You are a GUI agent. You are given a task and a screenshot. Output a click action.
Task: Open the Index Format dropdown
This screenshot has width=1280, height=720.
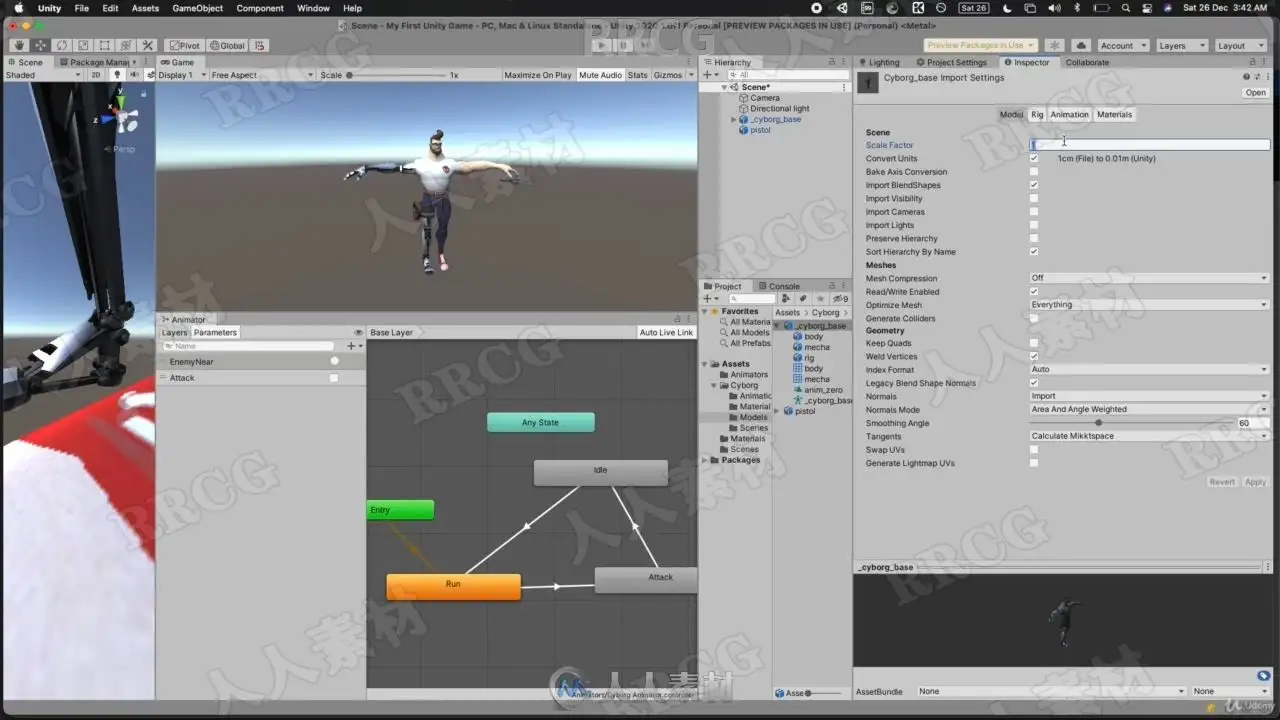[x=1149, y=369]
